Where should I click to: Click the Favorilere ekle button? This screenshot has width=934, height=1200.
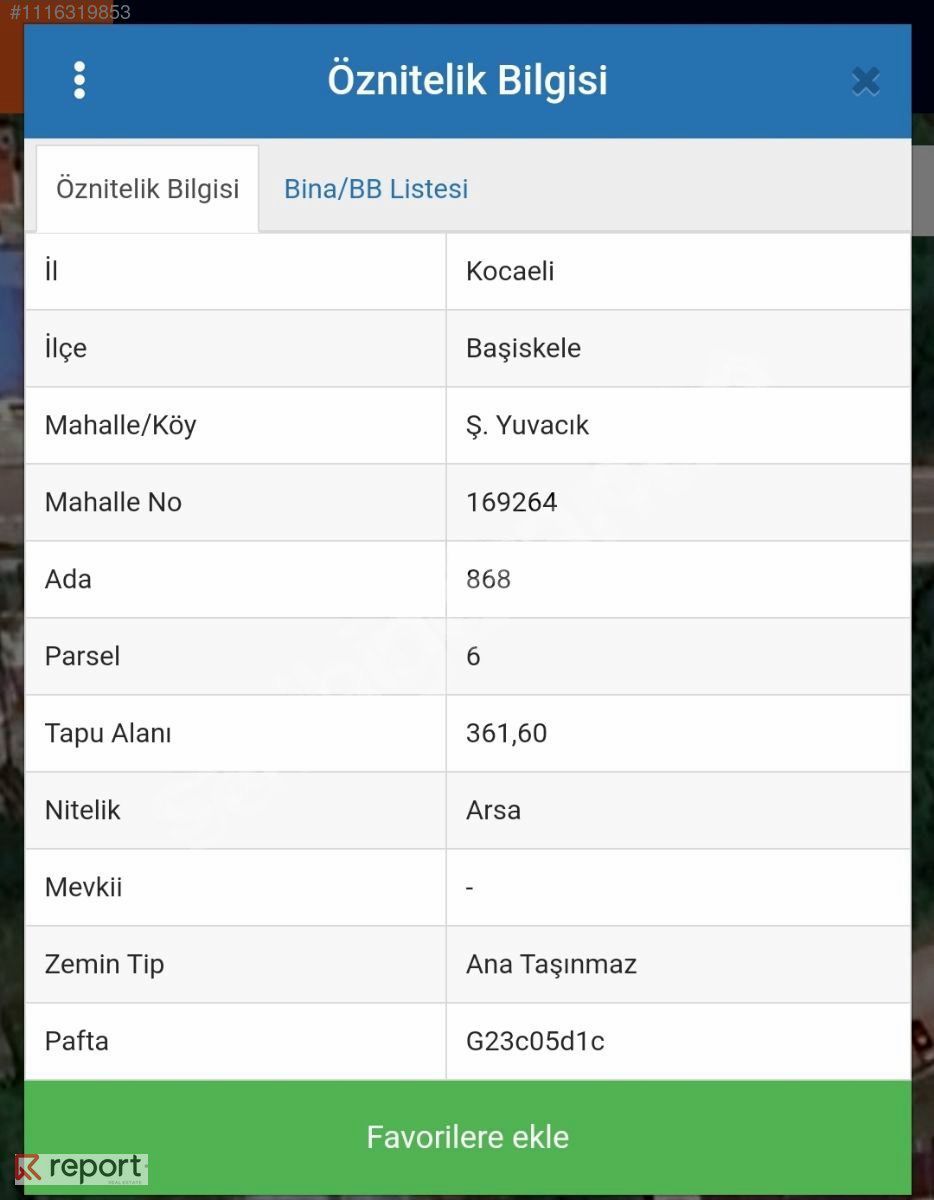(x=468, y=1137)
